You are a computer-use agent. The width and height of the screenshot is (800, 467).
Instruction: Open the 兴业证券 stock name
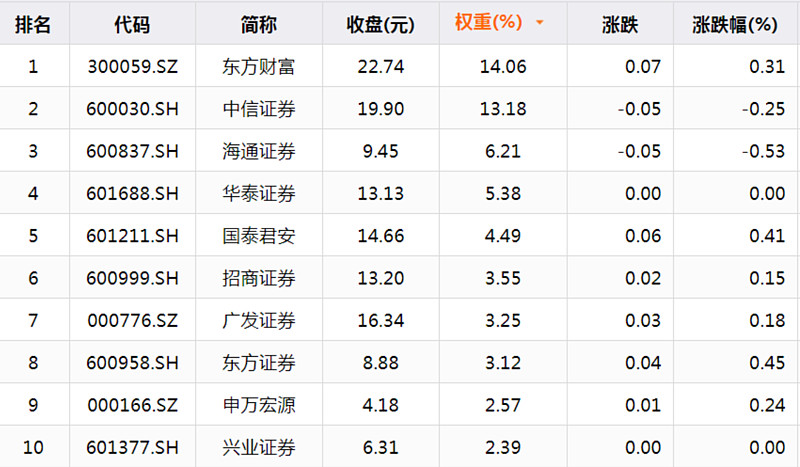tap(259, 448)
